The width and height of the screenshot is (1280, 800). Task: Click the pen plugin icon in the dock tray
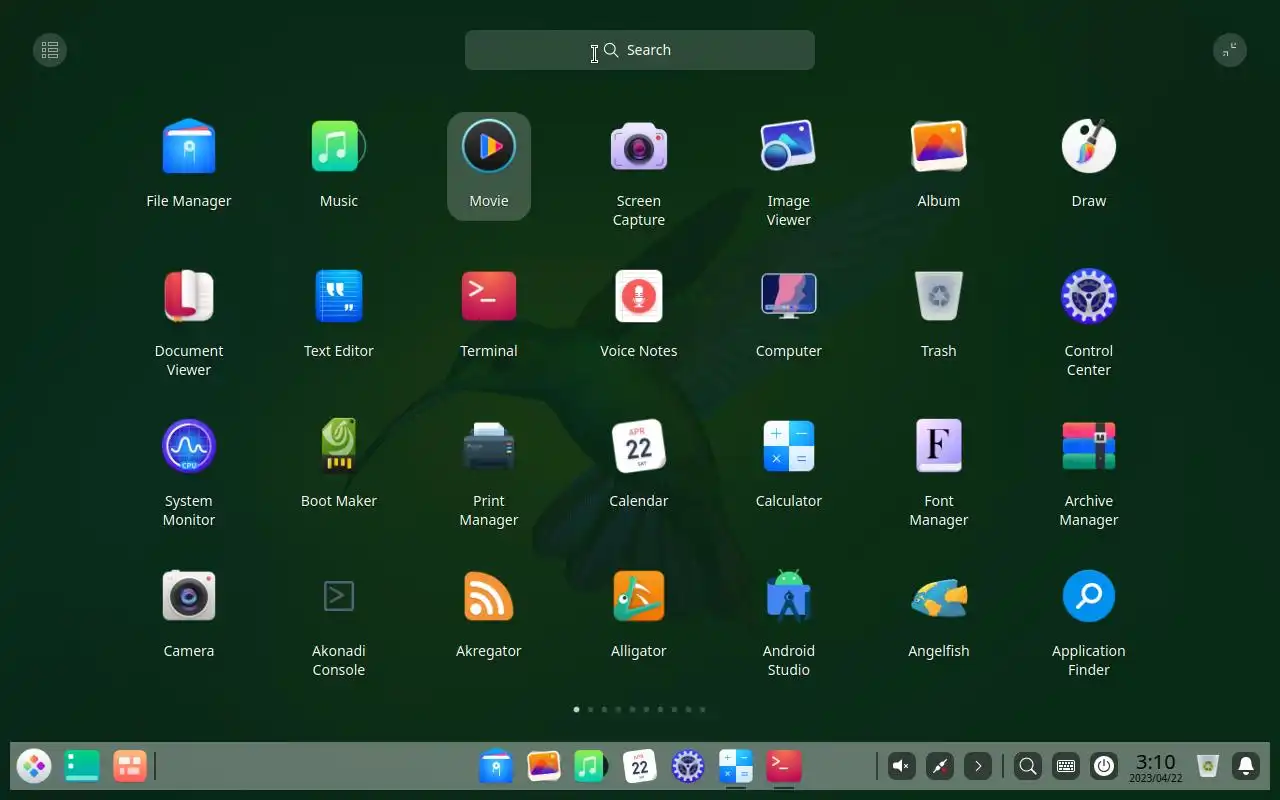coord(940,767)
